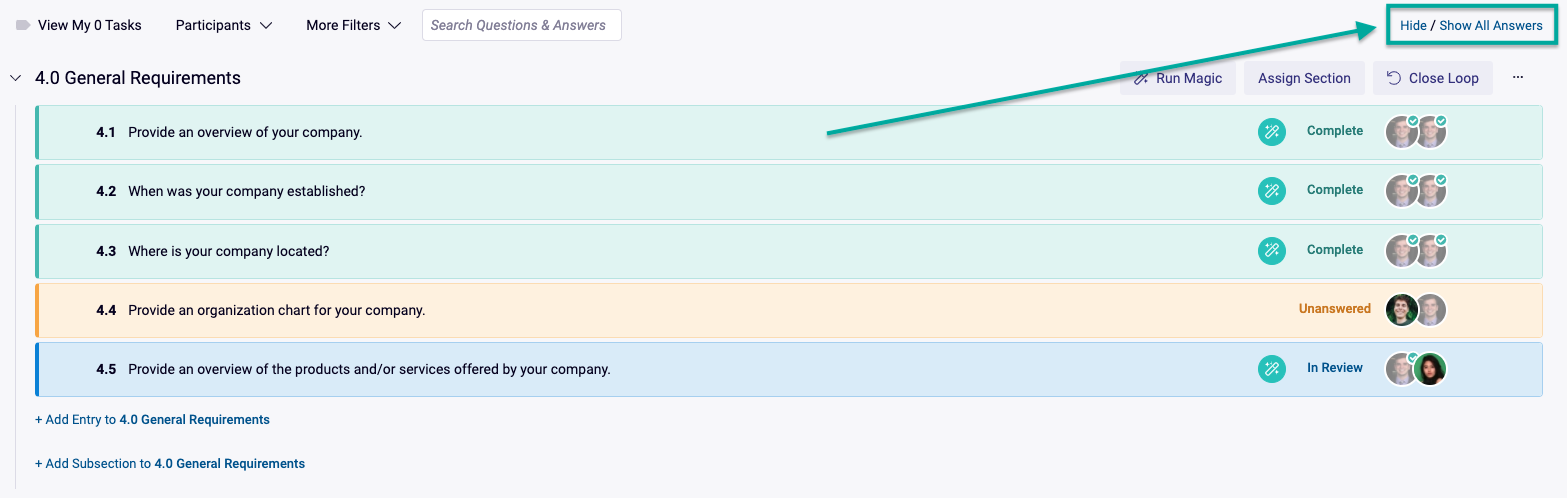Focus the Search Questions & Answers field
Image resolution: width=1567 pixels, height=498 pixels.
[x=521, y=26]
